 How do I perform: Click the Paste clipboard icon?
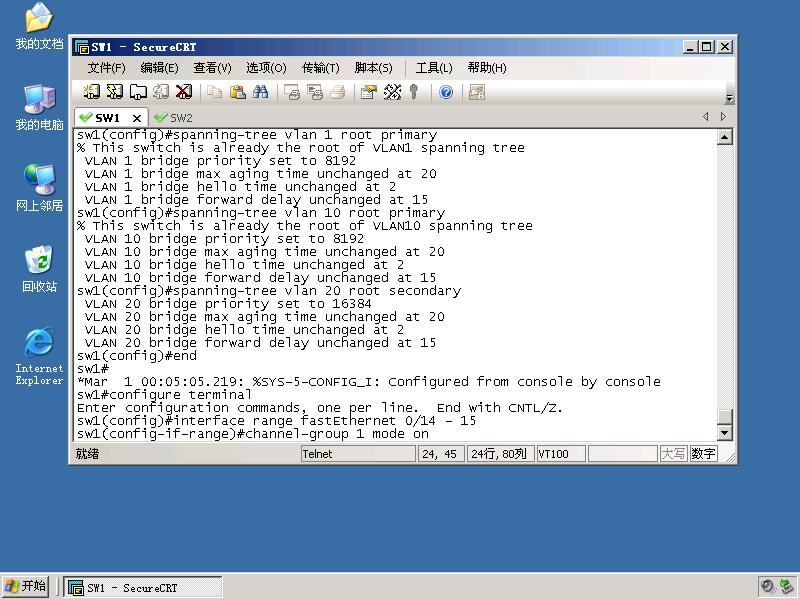237,92
